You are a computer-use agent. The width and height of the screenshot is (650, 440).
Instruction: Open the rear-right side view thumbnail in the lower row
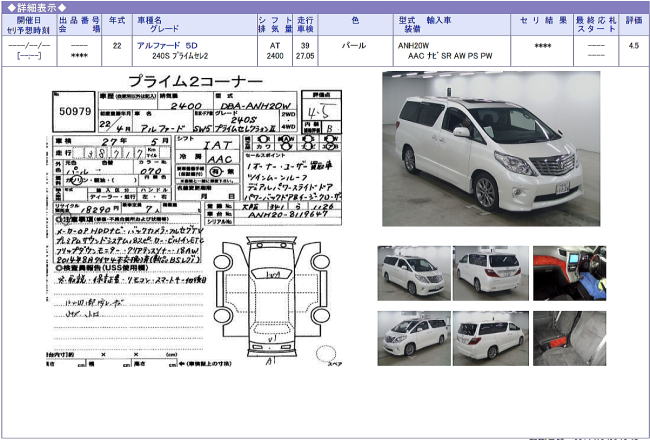pos(490,338)
